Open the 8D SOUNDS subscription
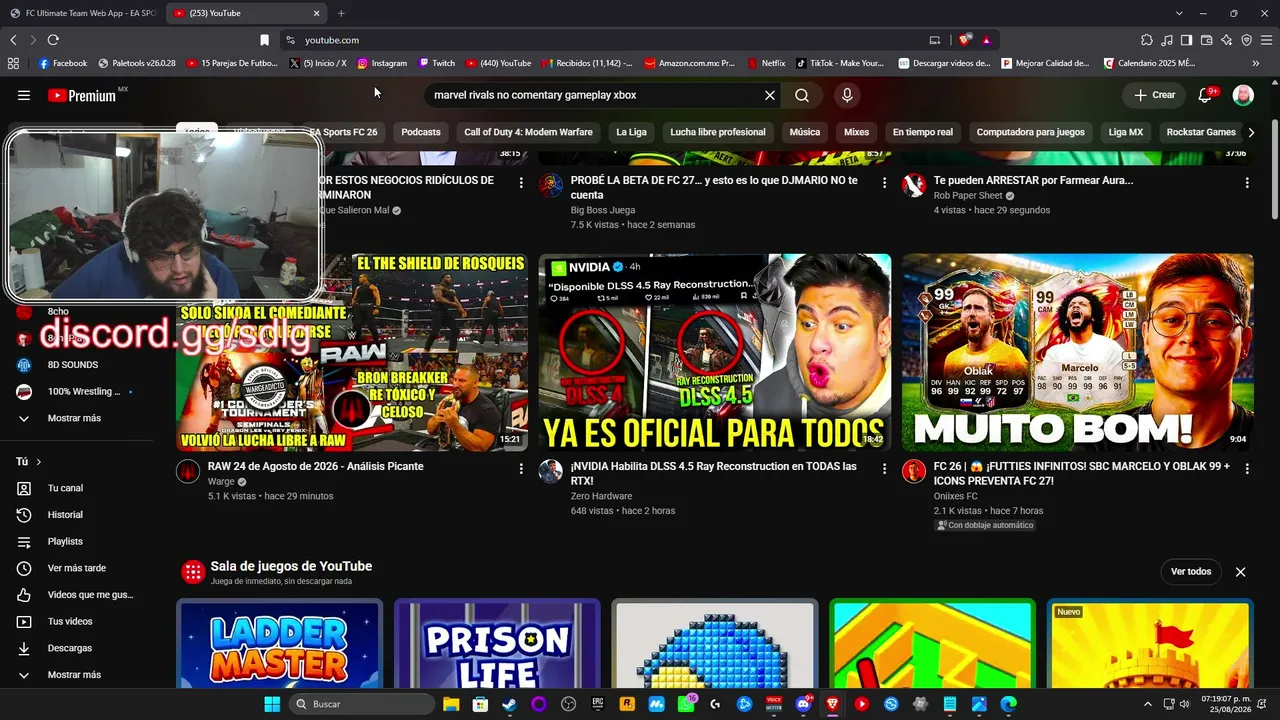1280x720 pixels. click(x=73, y=365)
